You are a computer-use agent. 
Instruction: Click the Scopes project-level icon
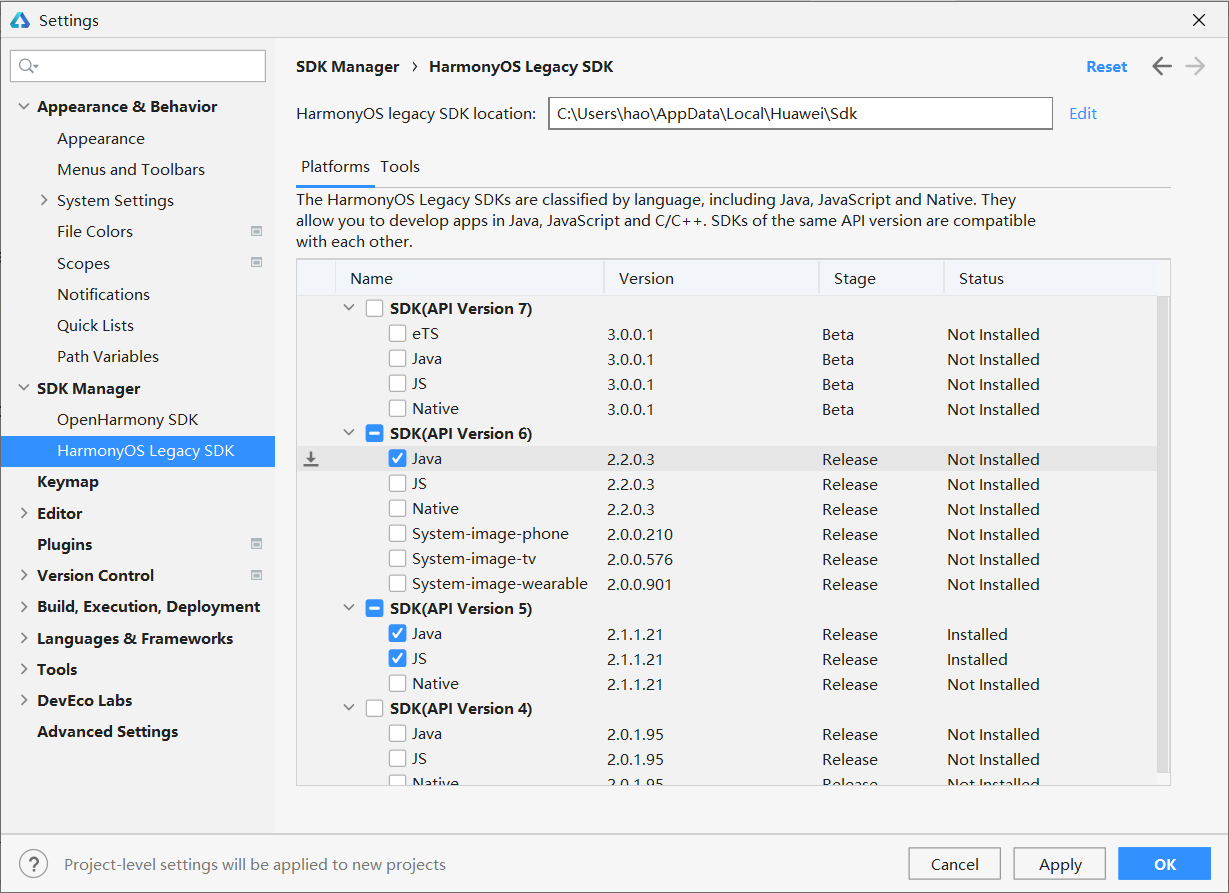pyautogui.click(x=256, y=263)
